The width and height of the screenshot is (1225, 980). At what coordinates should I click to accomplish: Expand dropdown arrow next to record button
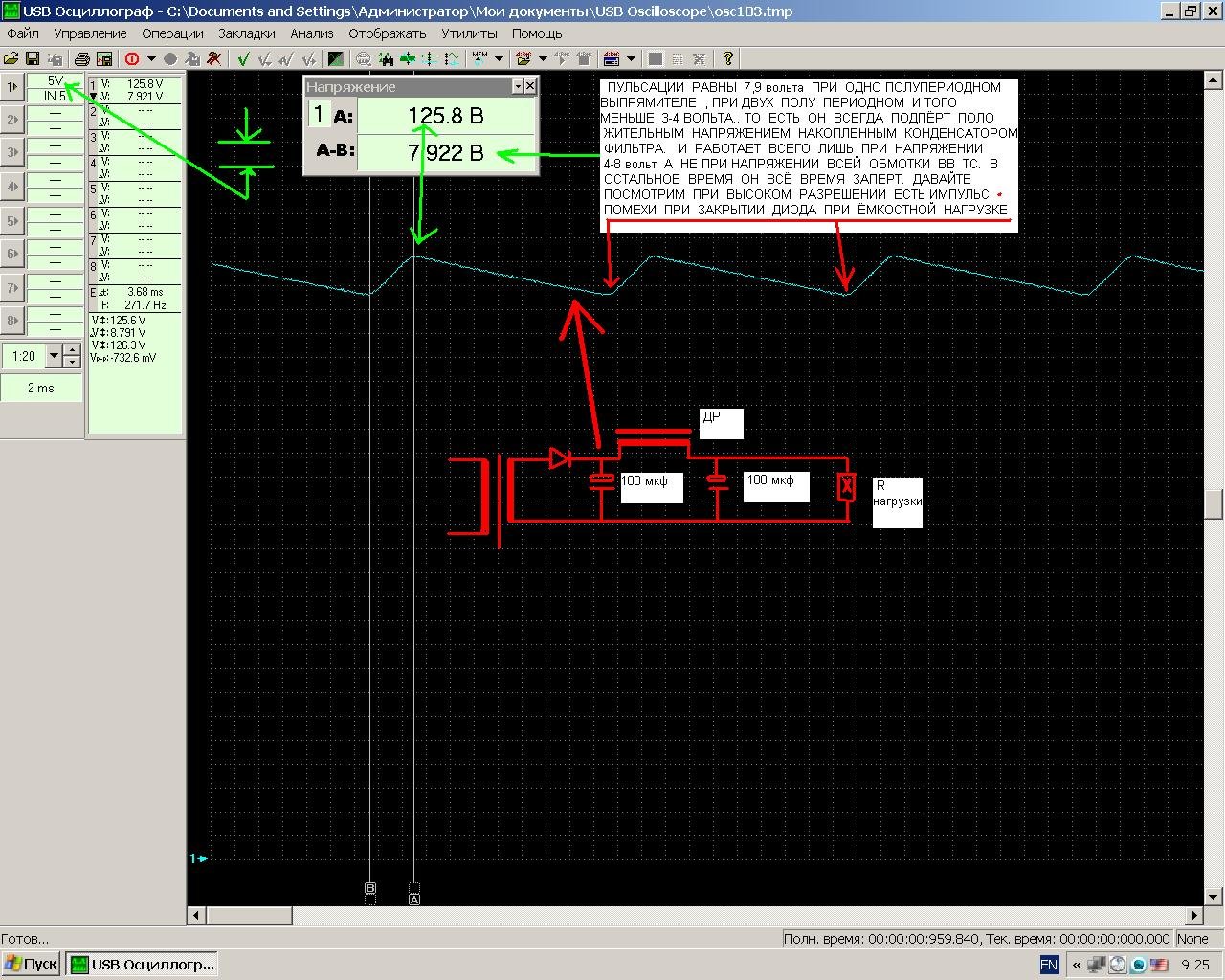click(151, 58)
